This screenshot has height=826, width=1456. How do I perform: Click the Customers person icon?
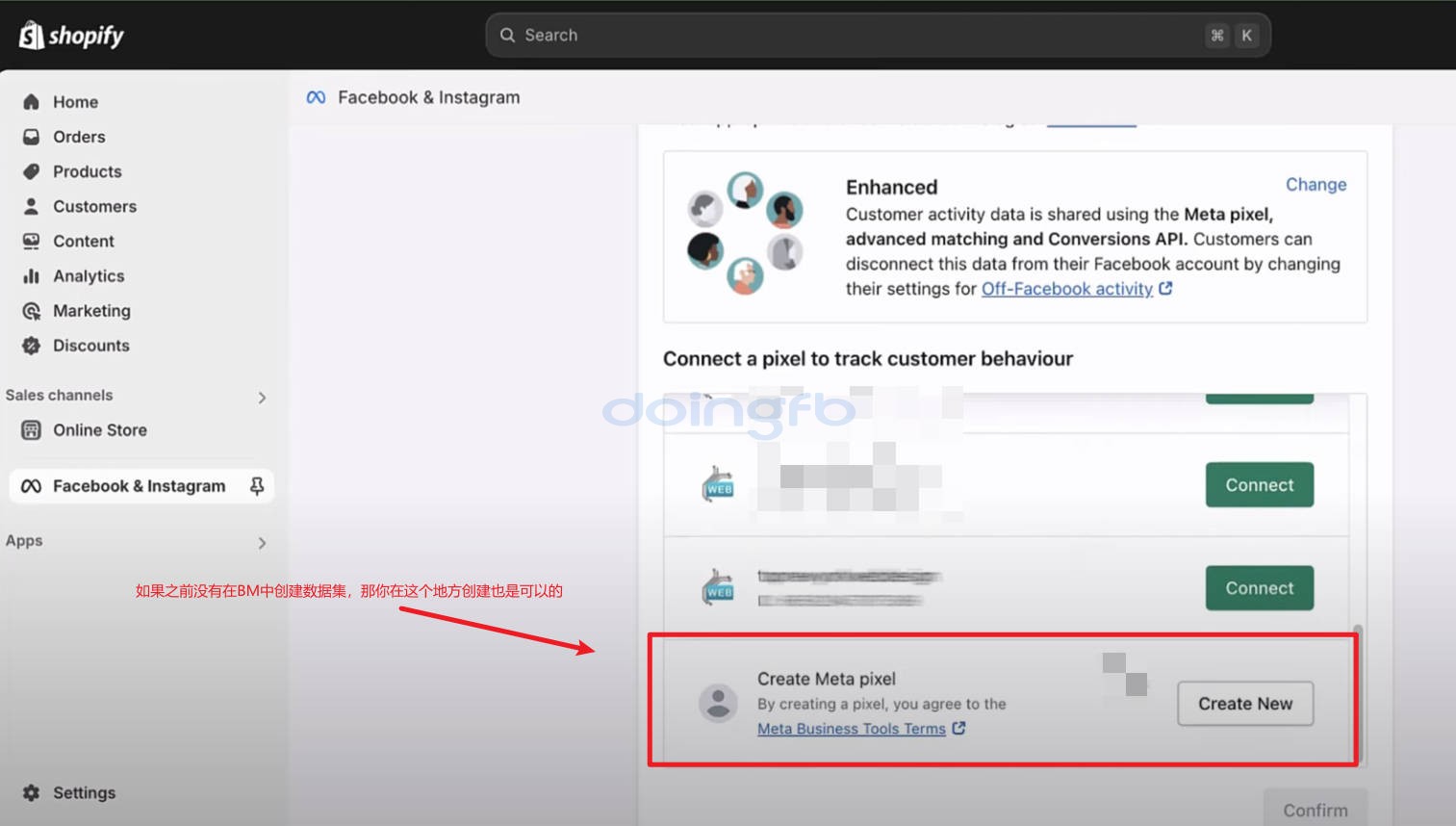point(31,206)
